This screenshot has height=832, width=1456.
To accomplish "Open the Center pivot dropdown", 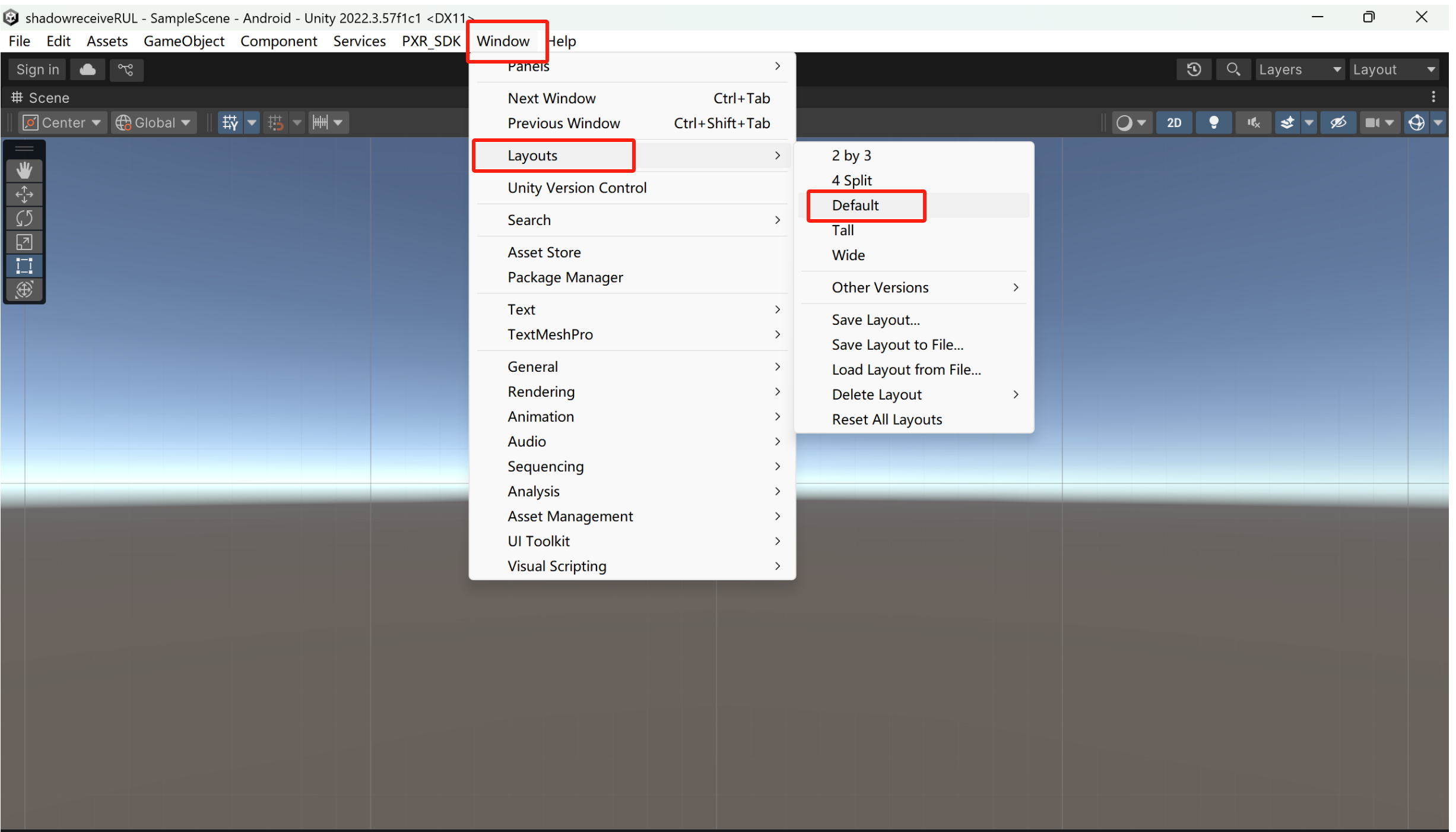I will pyautogui.click(x=62, y=123).
